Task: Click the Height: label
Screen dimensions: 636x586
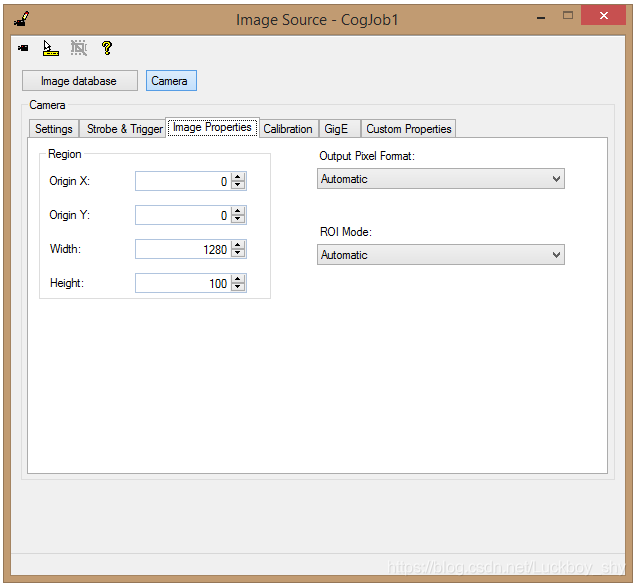Action: coord(67,283)
